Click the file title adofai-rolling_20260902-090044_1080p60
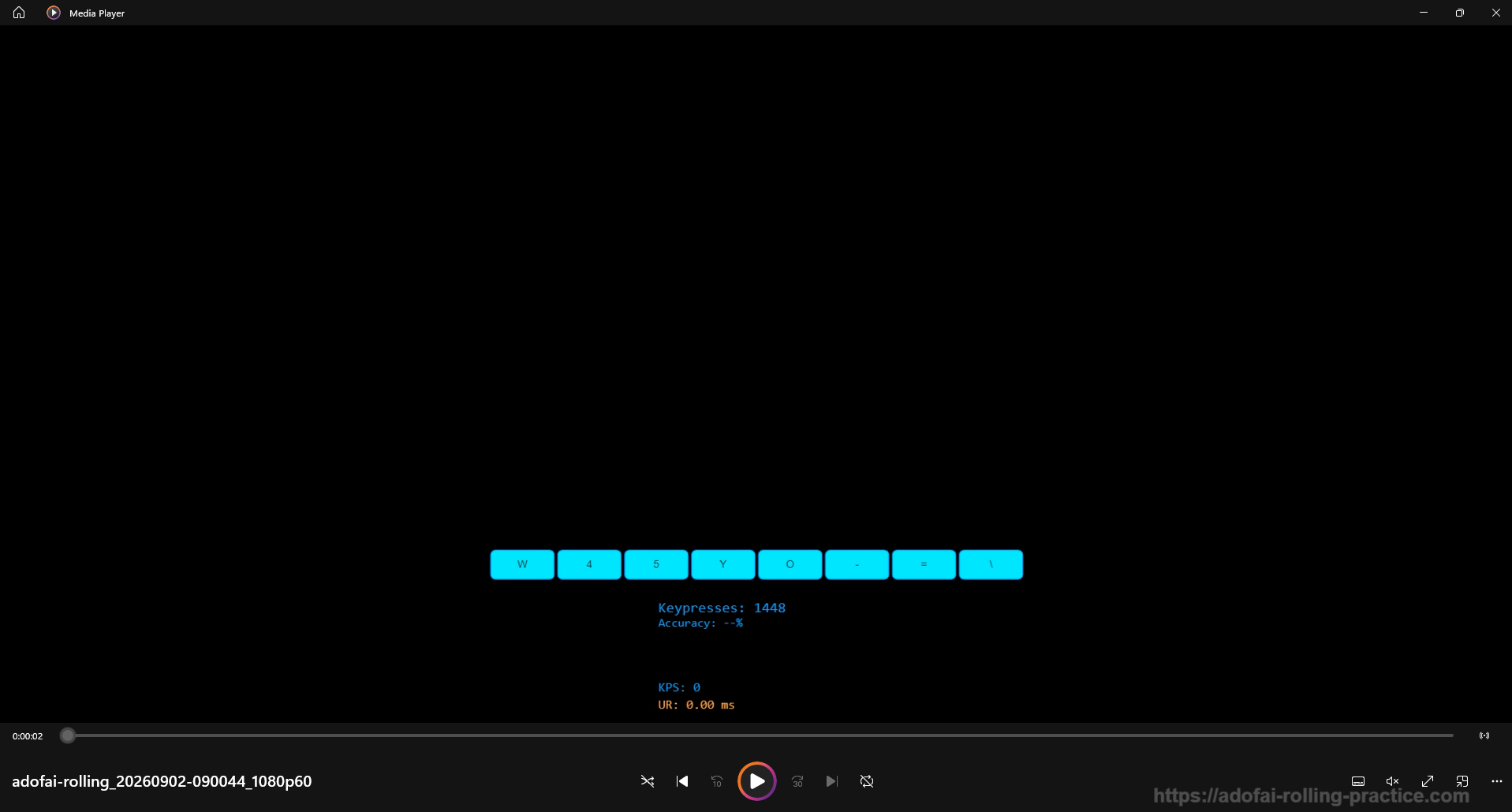The image size is (1512, 812). click(162, 781)
